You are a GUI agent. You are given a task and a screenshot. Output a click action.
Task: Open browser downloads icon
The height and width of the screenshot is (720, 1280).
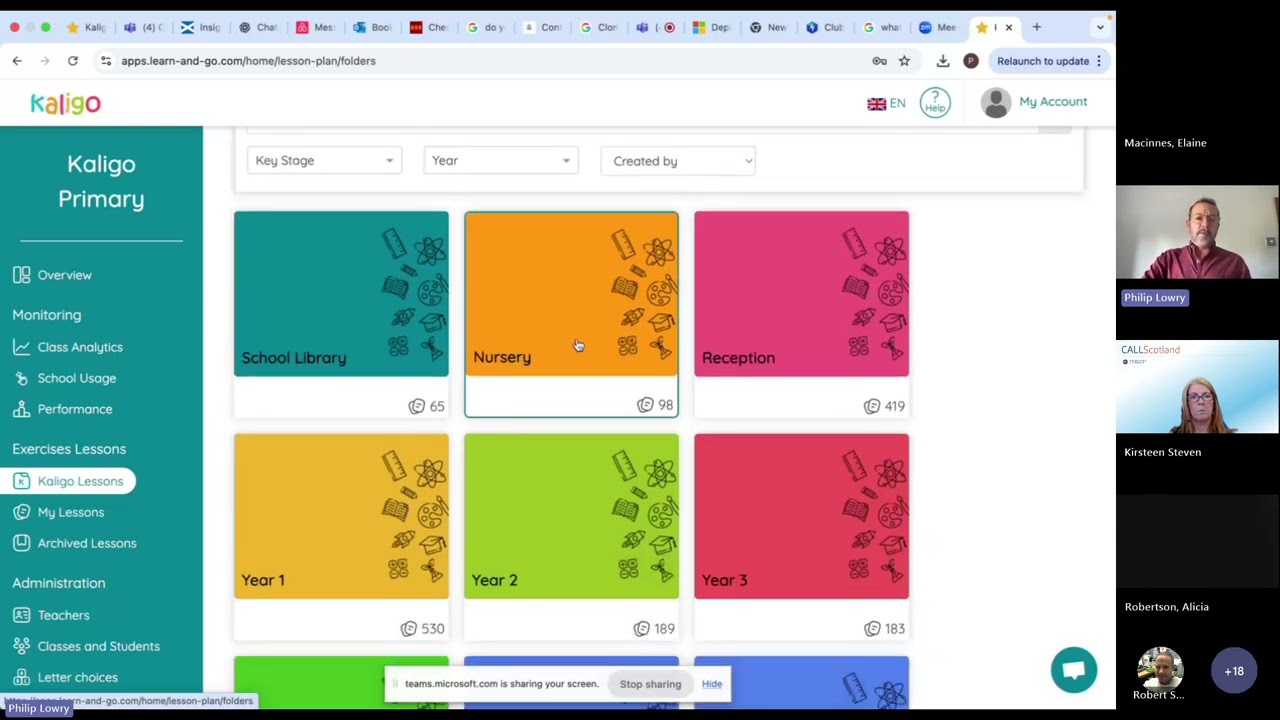point(943,61)
